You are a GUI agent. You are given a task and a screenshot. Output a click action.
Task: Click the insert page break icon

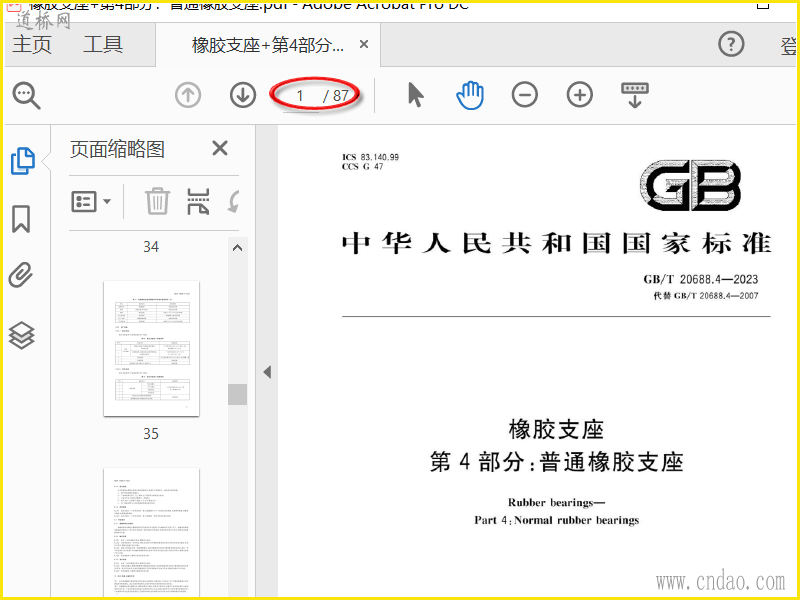198,201
